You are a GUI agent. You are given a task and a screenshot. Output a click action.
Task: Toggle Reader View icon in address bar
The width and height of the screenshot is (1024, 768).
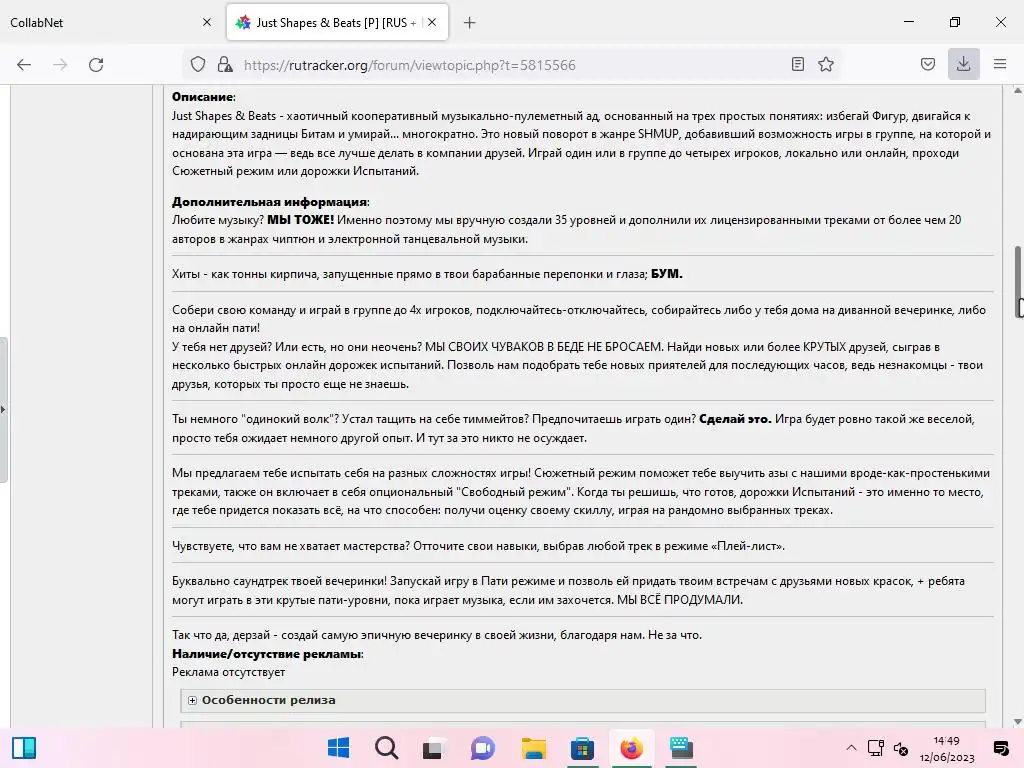[x=797, y=64]
